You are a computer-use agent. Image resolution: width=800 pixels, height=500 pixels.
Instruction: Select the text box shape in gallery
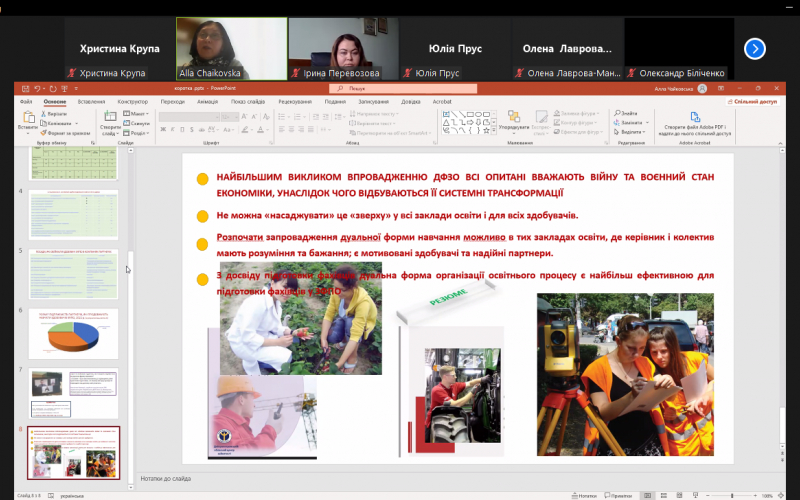pos(446,114)
